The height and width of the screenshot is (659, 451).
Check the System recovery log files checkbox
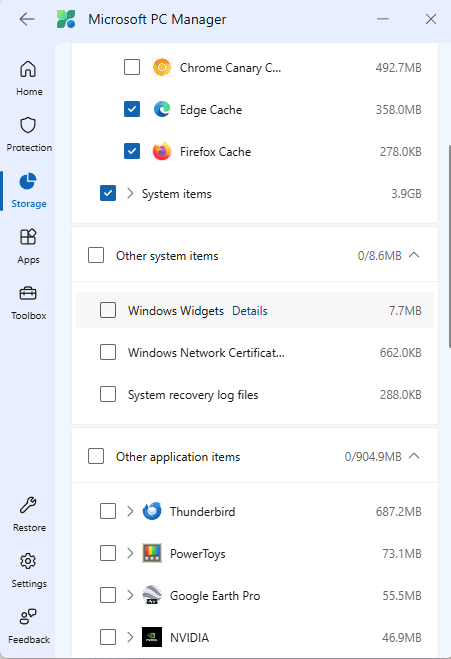(108, 394)
